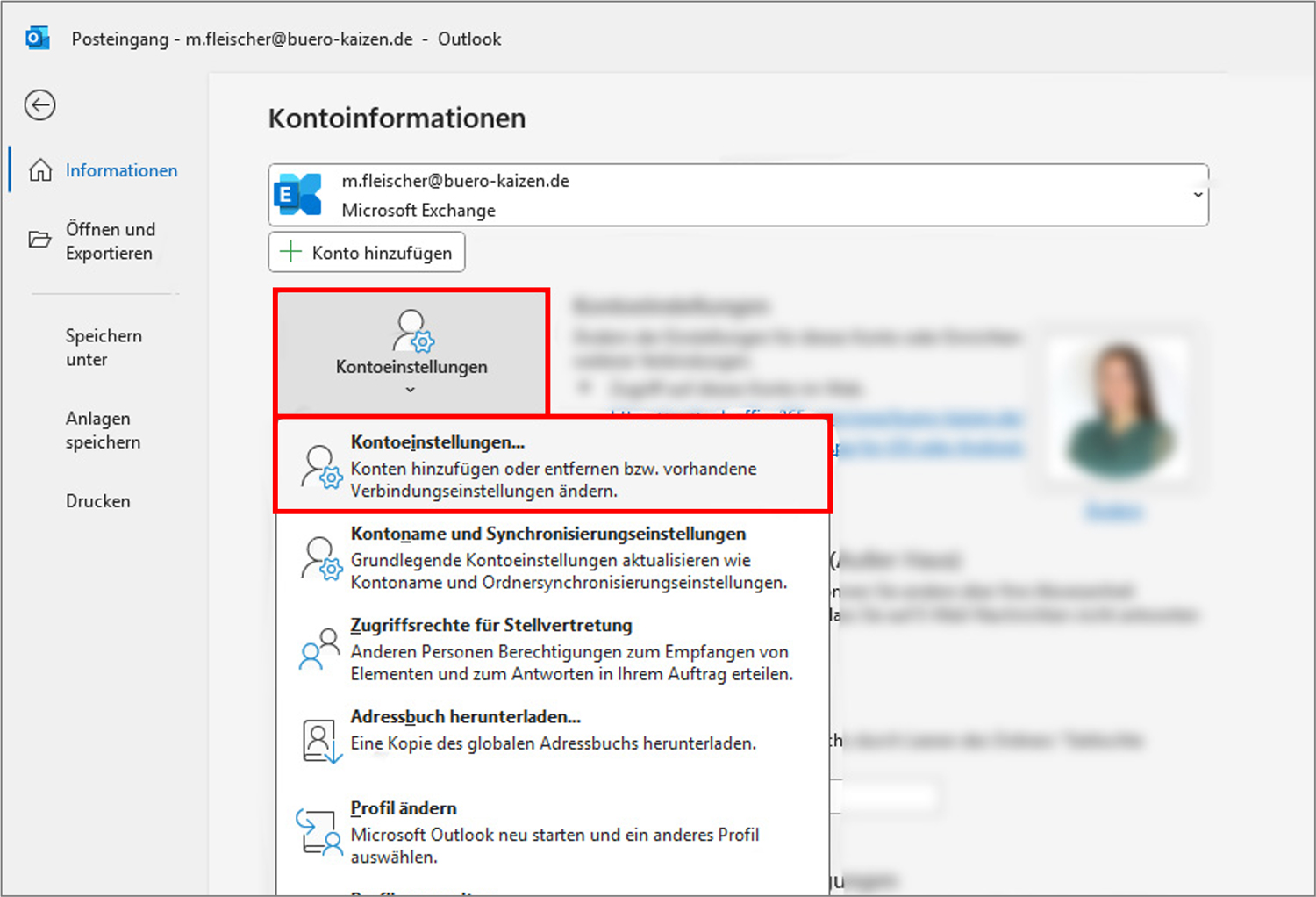Collapse the Kontoeinstellungen dropdown button
The width and height of the screenshot is (1316, 897).
[x=411, y=353]
